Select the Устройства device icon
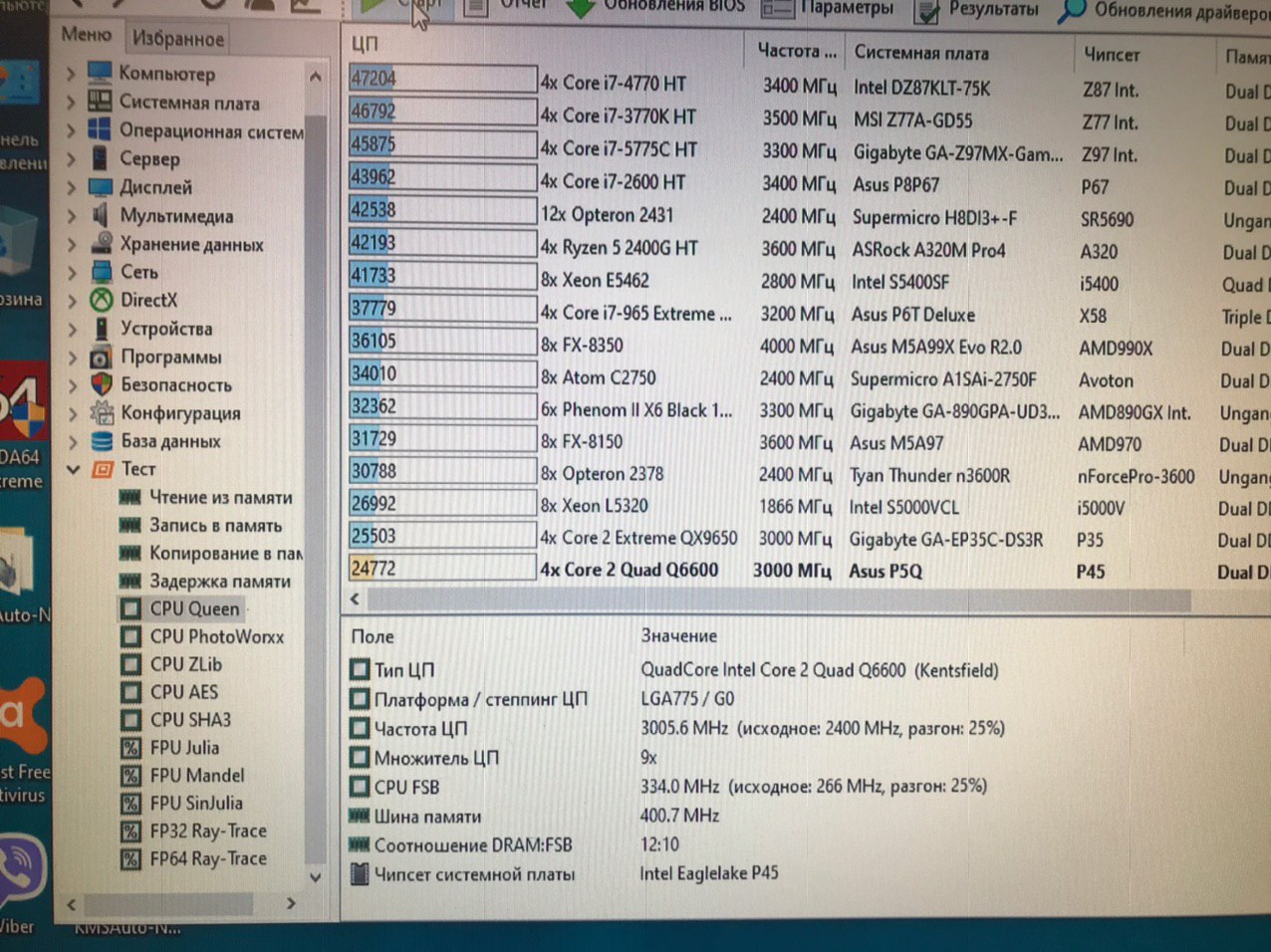Screen dimensions: 1271x952 [102, 328]
